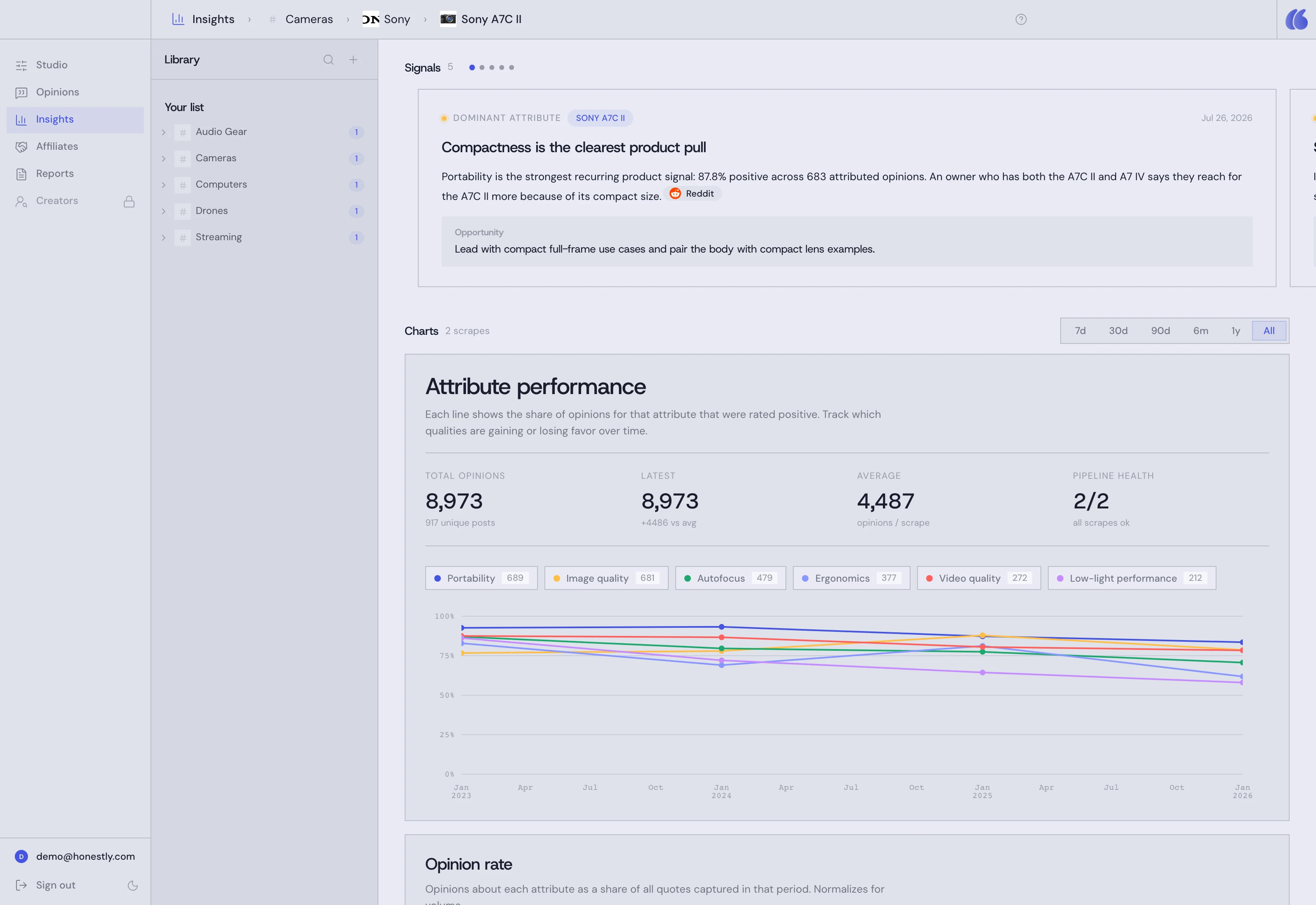This screenshot has width=1316, height=905.
Task: Click the Drones row label
Action: [211, 211]
